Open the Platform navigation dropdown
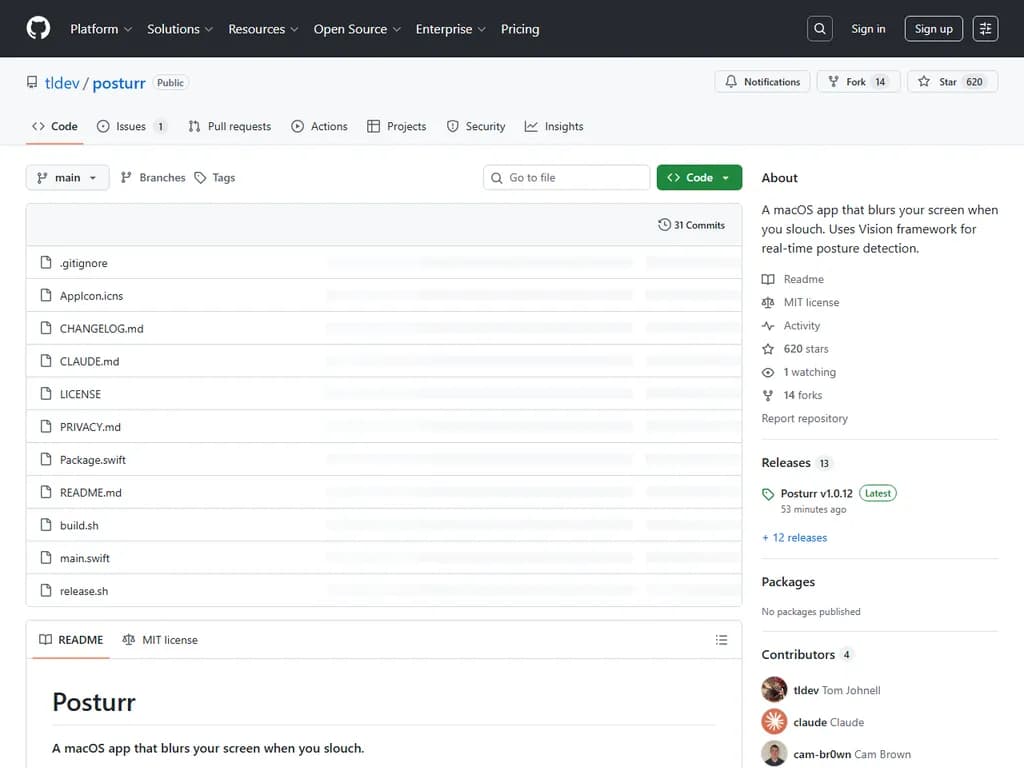 click(100, 29)
